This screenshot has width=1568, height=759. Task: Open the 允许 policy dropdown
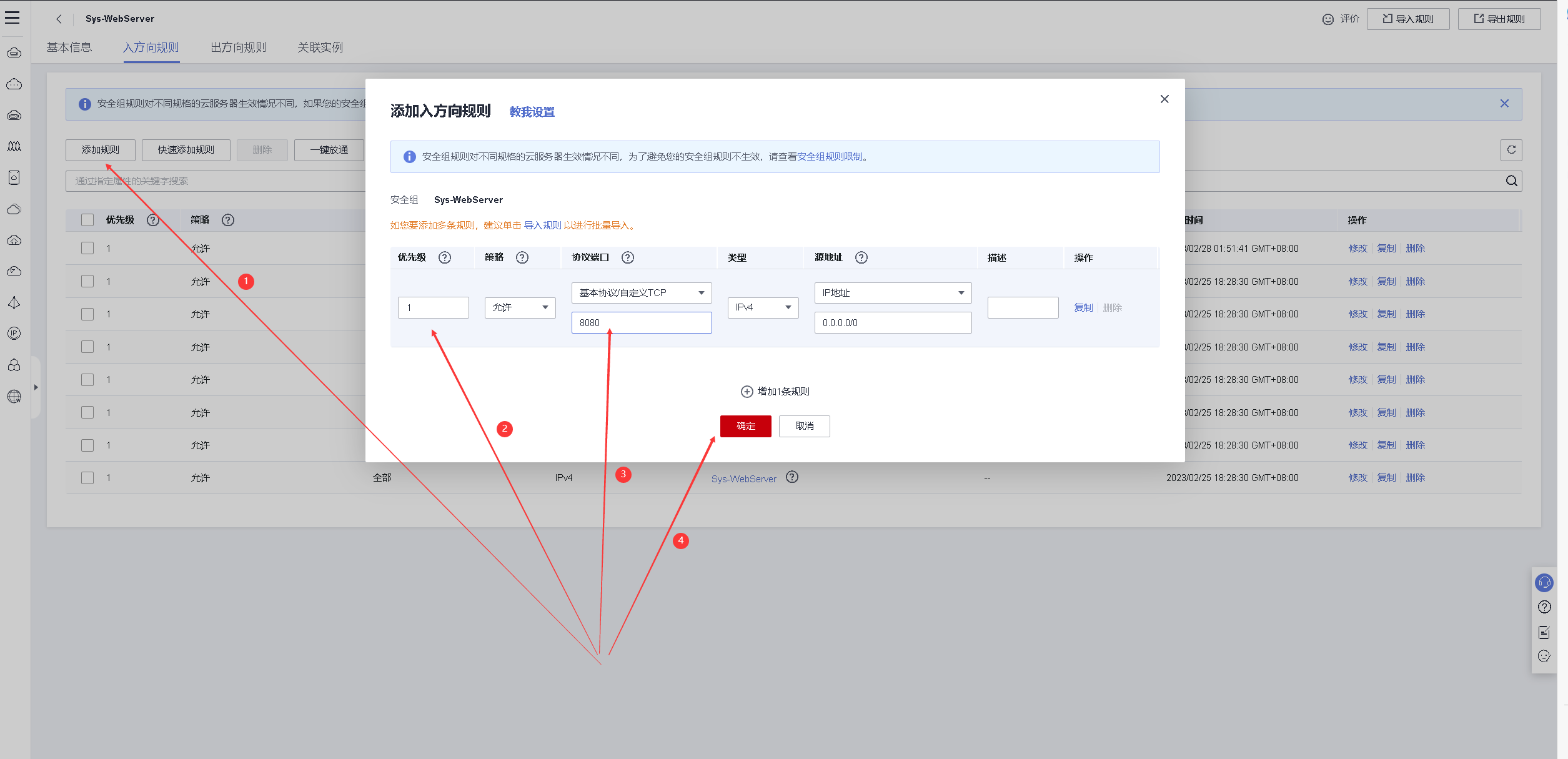pyautogui.click(x=520, y=307)
